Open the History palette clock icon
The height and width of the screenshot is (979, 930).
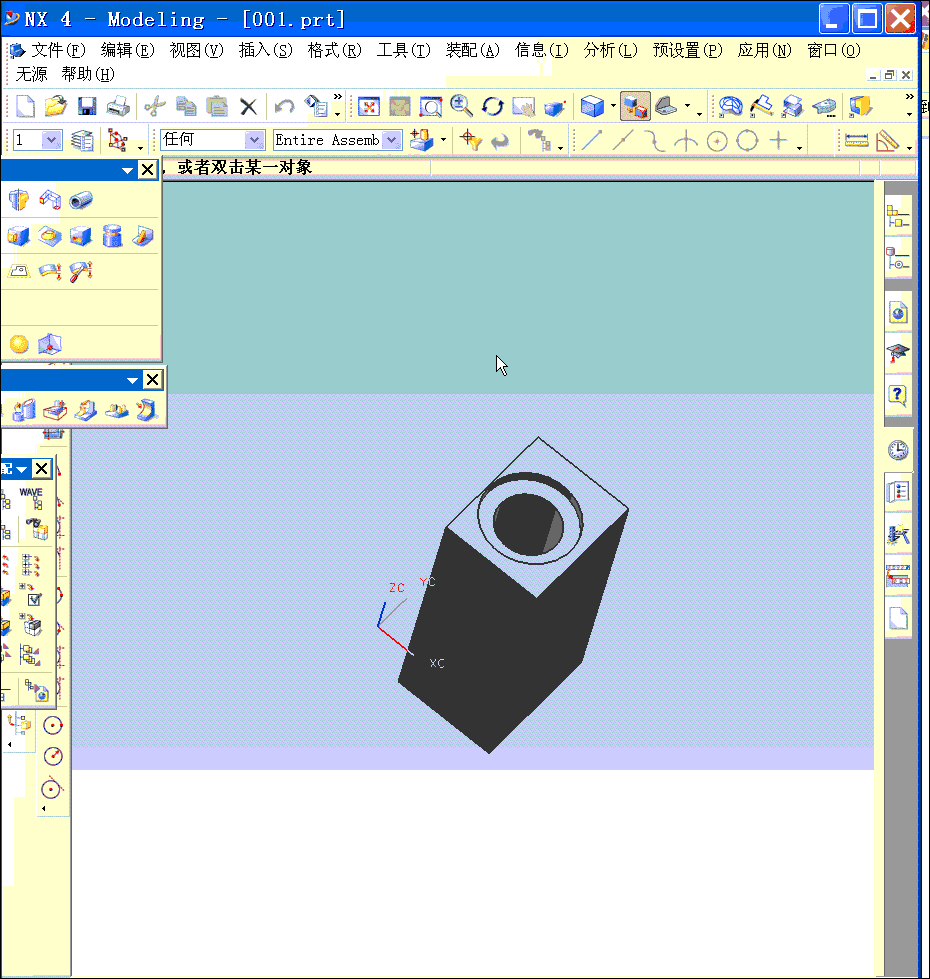(x=897, y=449)
